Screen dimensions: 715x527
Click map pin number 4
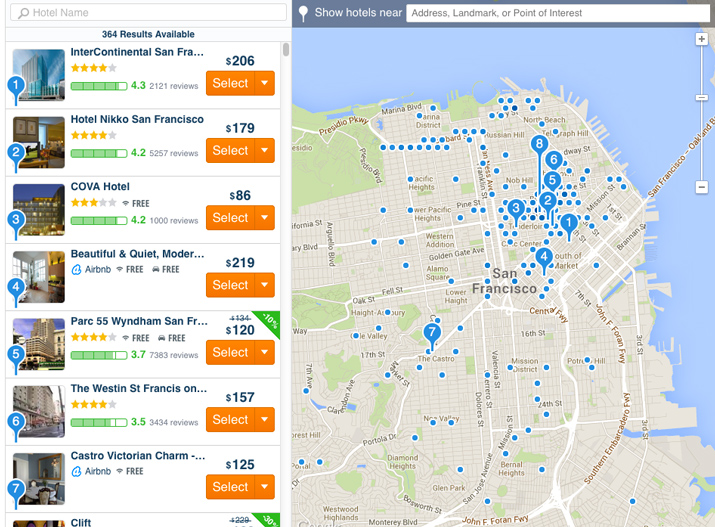pos(544,257)
